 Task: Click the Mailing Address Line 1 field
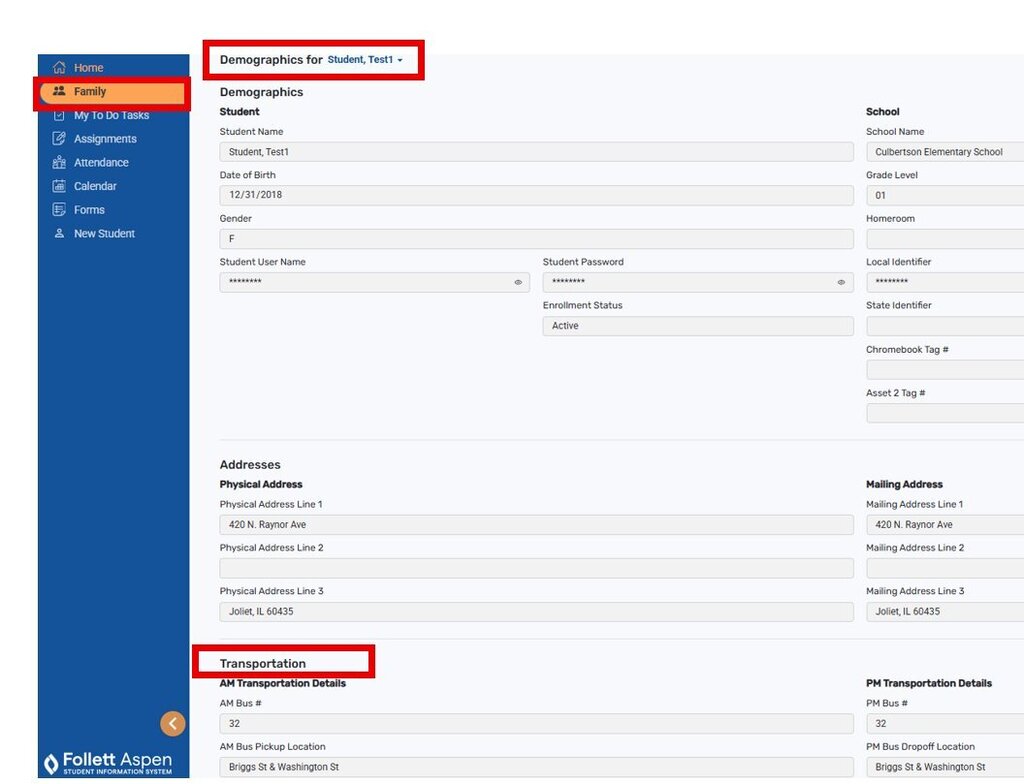tap(945, 524)
